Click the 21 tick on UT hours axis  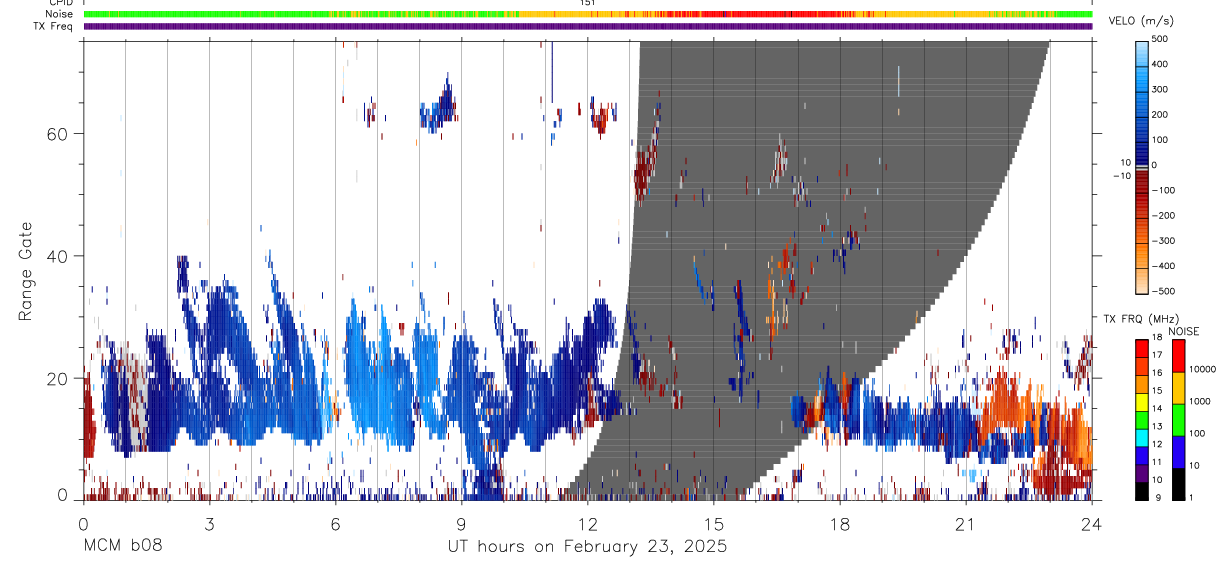pos(965,523)
